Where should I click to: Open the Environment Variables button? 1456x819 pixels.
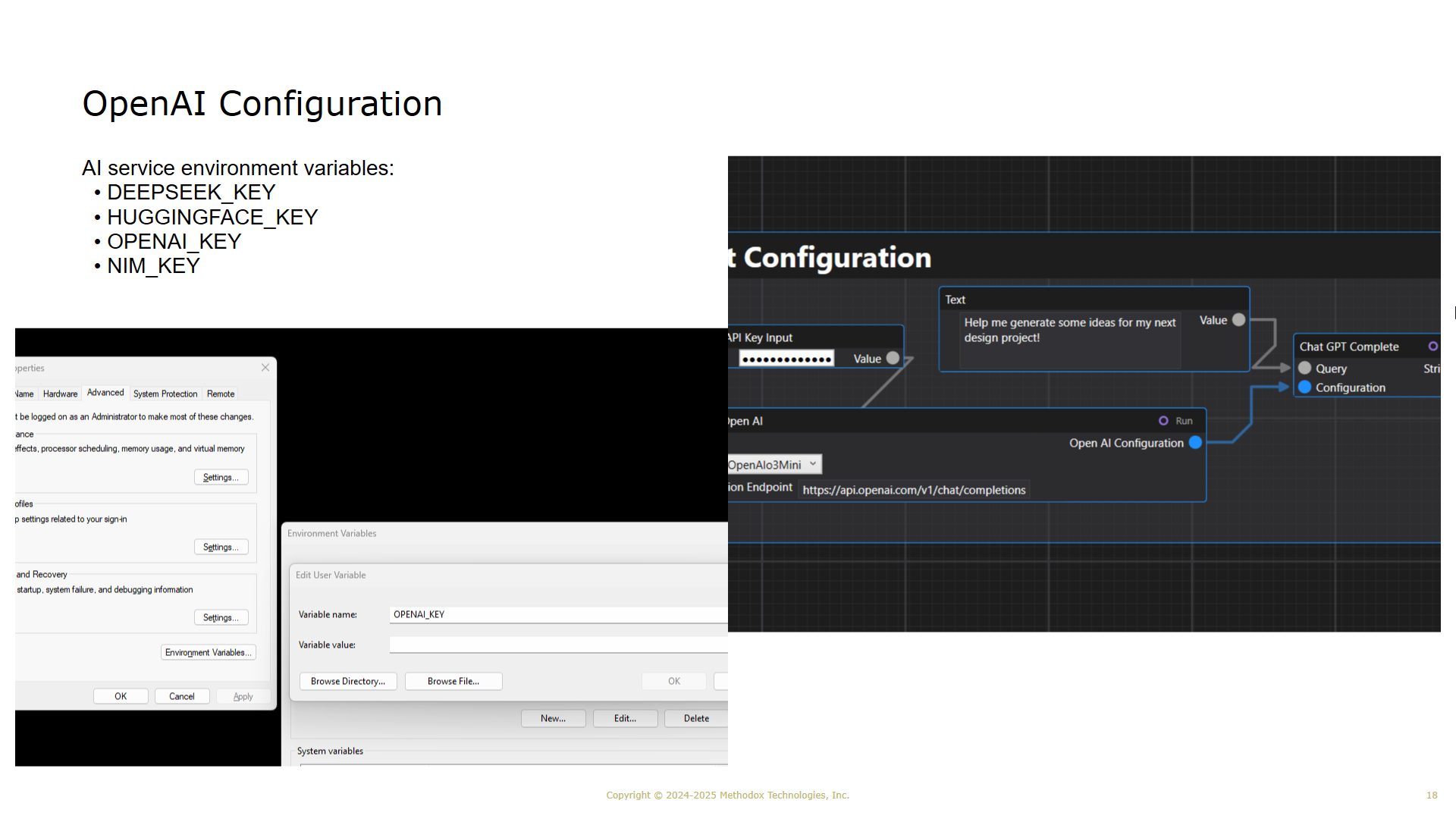point(208,652)
